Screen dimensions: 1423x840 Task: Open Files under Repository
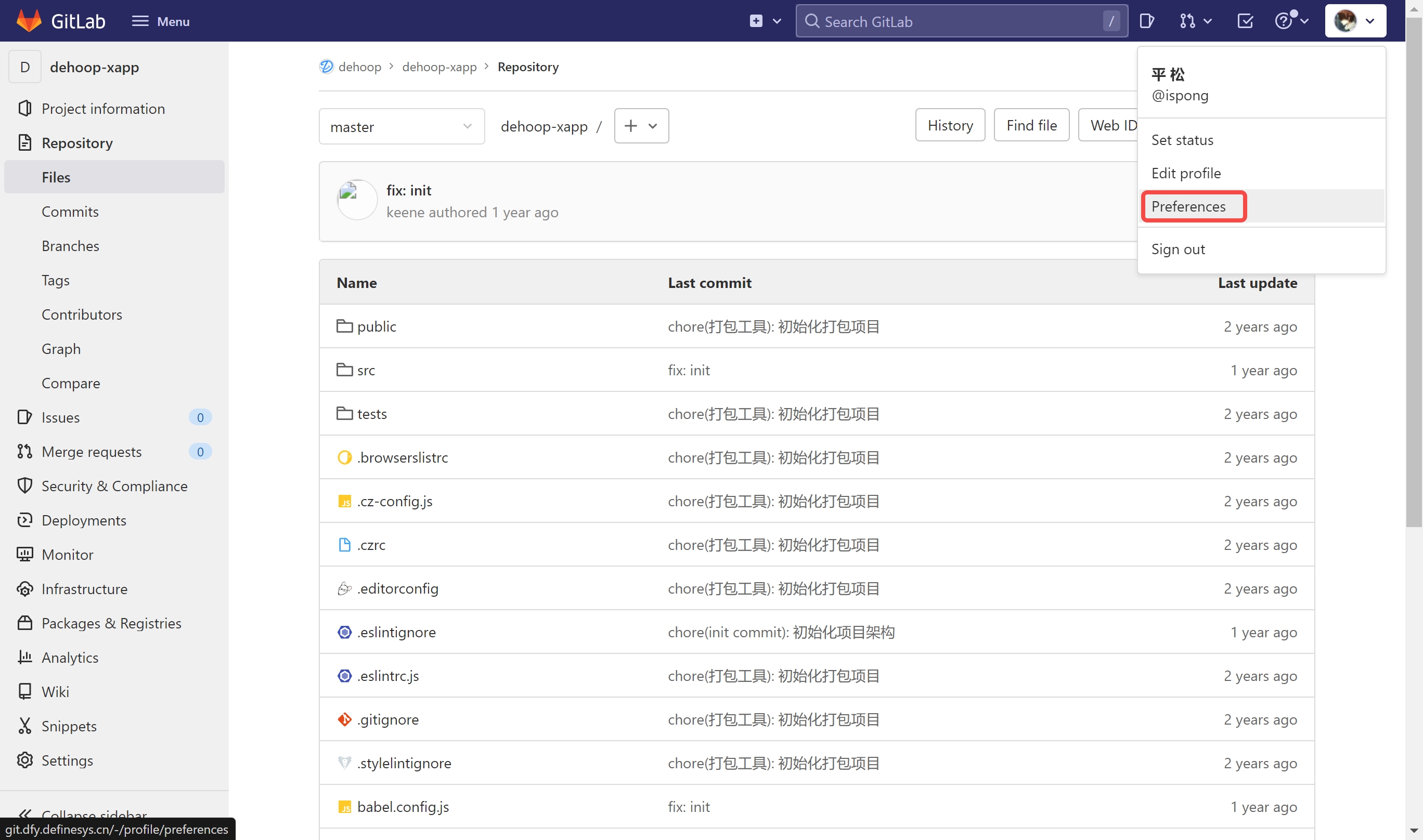(x=114, y=177)
